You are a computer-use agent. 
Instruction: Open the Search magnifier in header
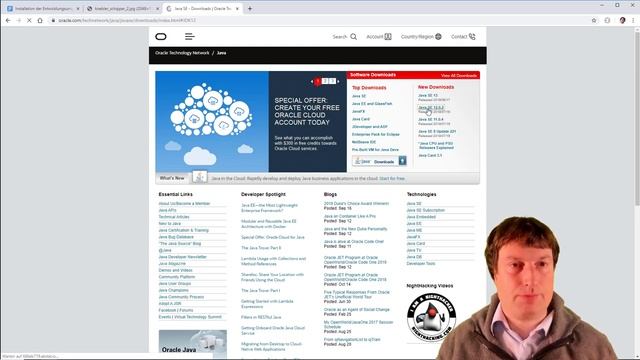pyautogui.click(x=353, y=37)
